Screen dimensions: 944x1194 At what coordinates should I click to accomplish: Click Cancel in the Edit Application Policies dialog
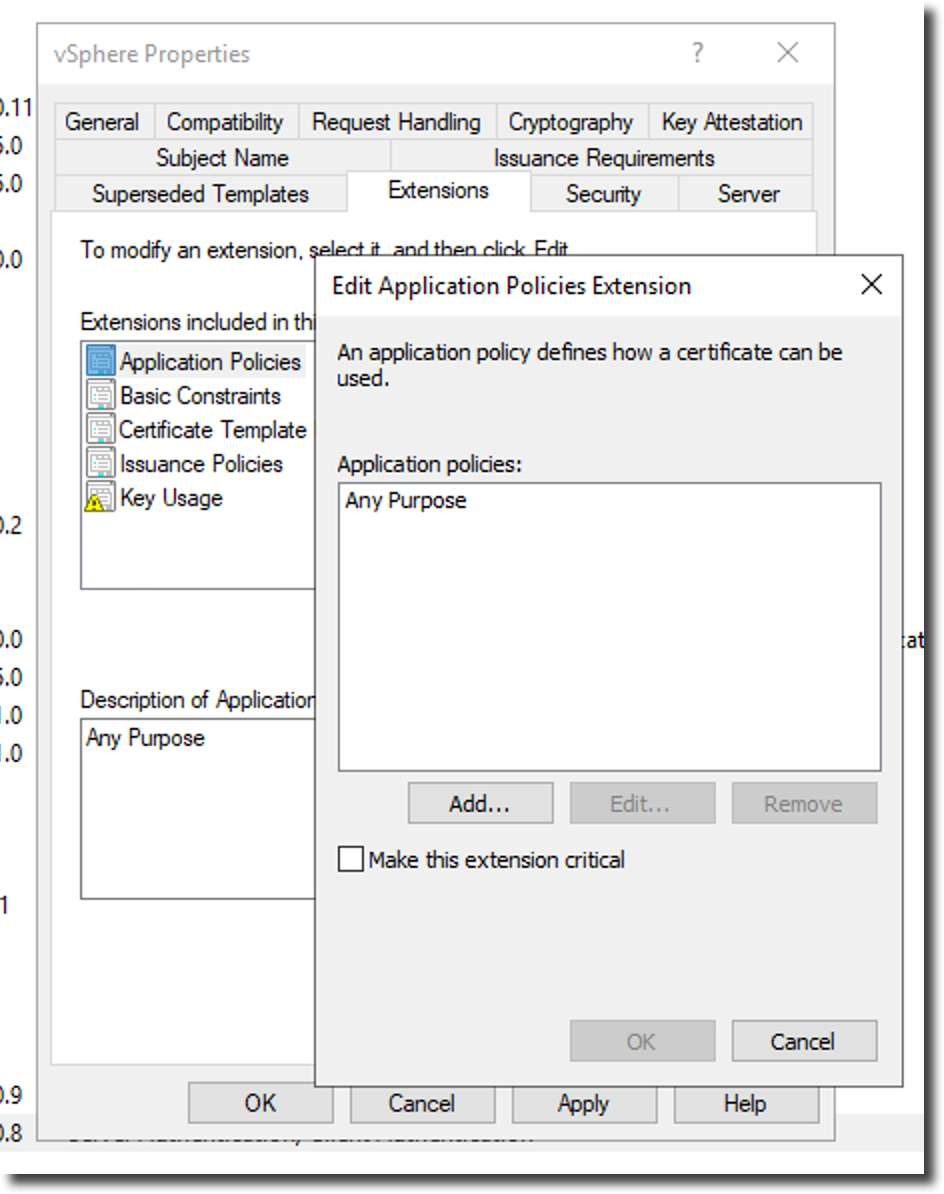click(804, 1041)
